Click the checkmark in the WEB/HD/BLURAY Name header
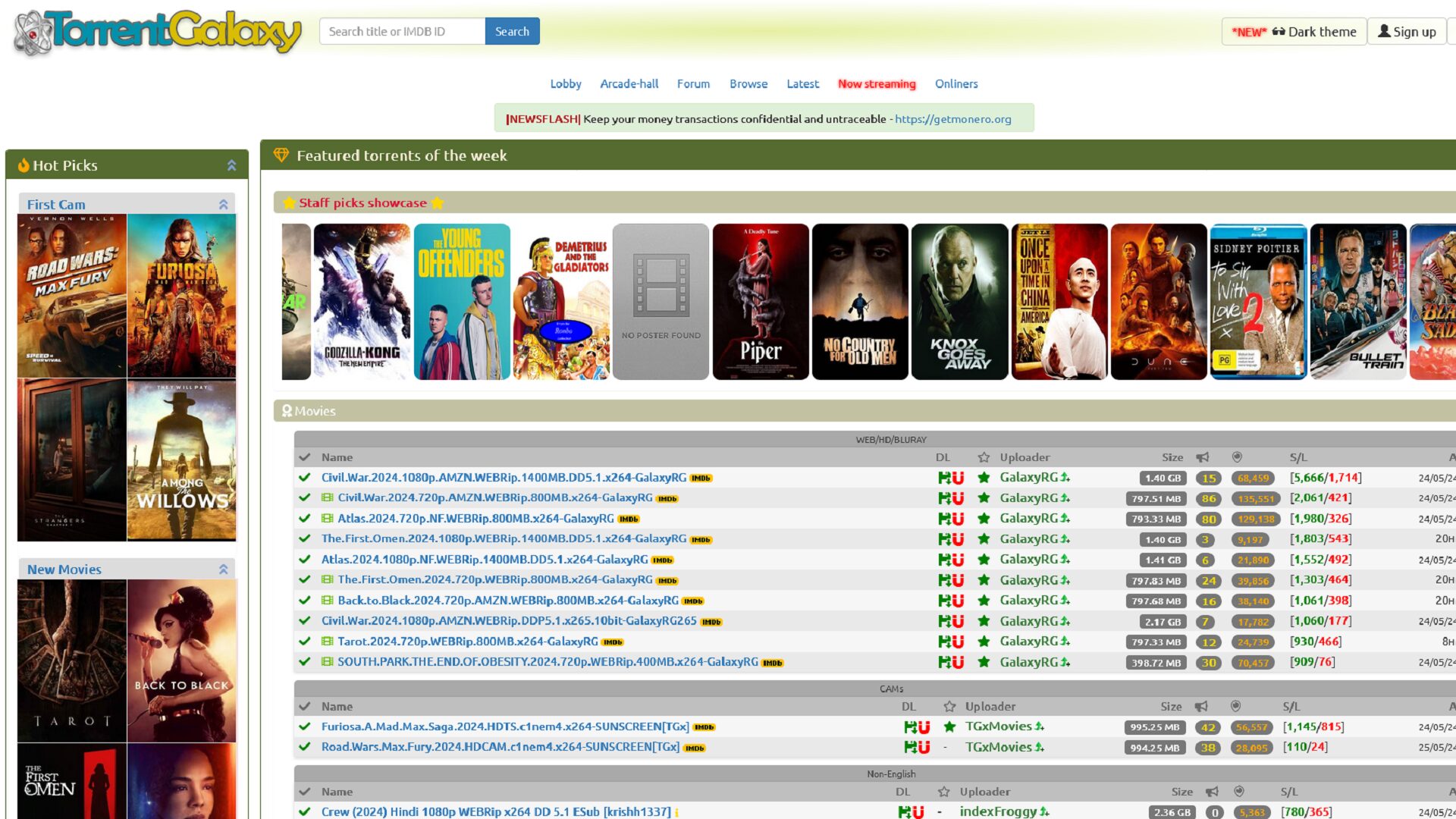Image resolution: width=1456 pixels, height=819 pixels. (304, 457)
